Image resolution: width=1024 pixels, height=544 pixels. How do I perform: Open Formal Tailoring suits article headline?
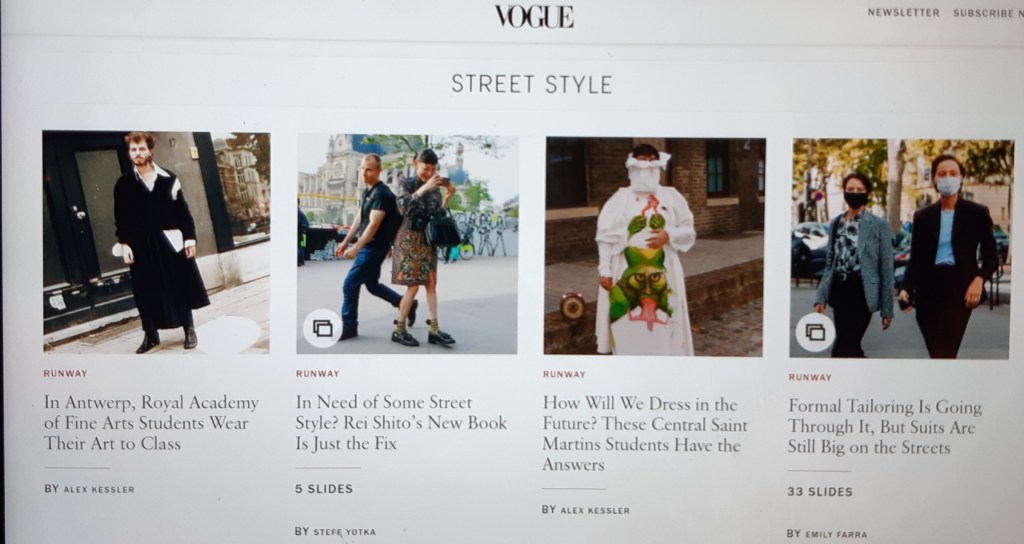pyautogui.click(x=884, y=427)
